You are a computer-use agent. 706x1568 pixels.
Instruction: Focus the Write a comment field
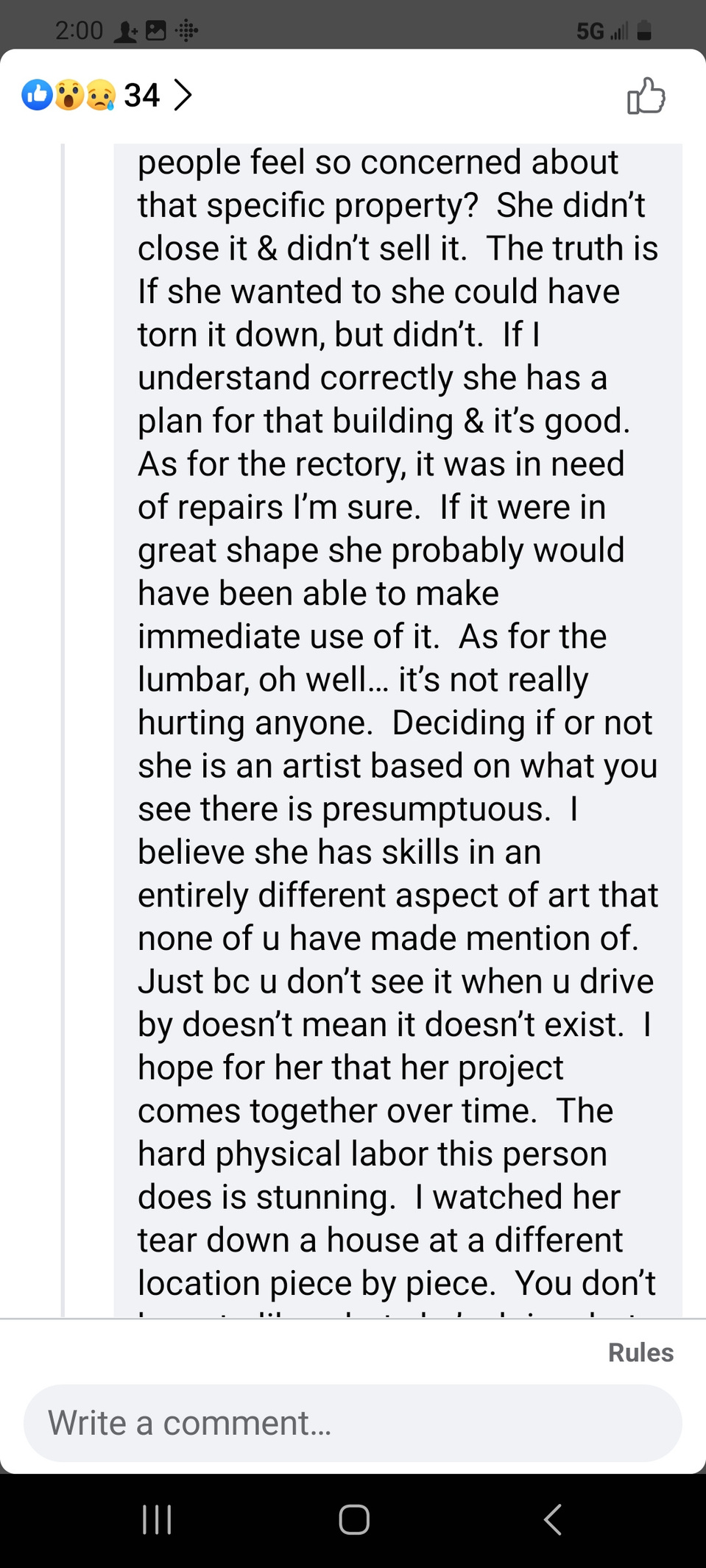tap(353, 1423)
